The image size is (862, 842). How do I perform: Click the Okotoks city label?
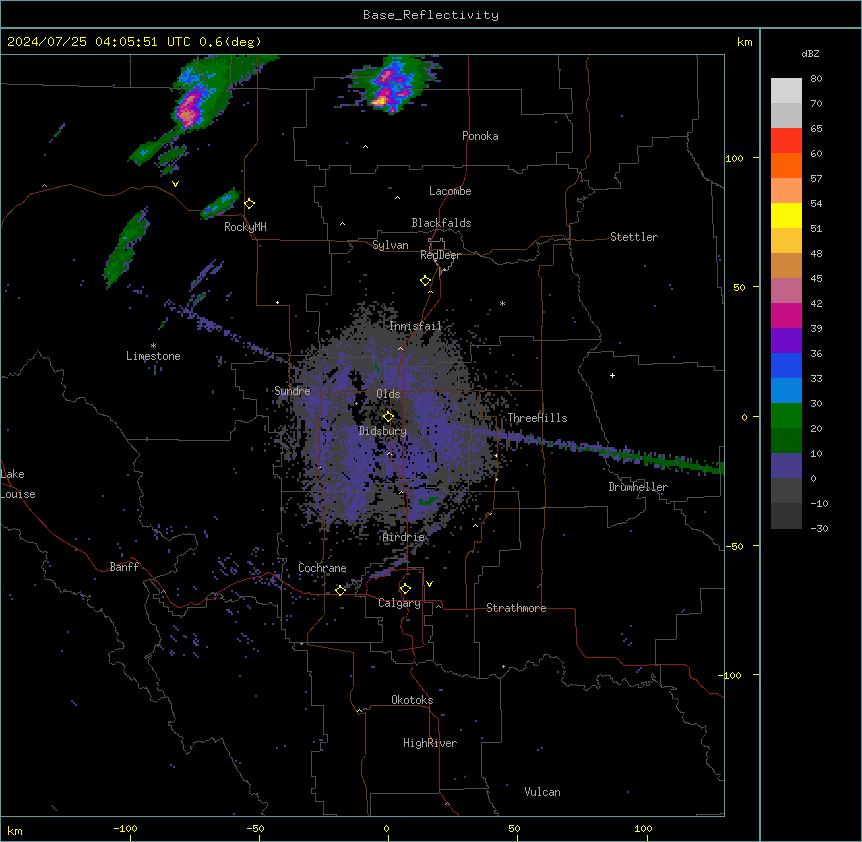click(412, 700)
